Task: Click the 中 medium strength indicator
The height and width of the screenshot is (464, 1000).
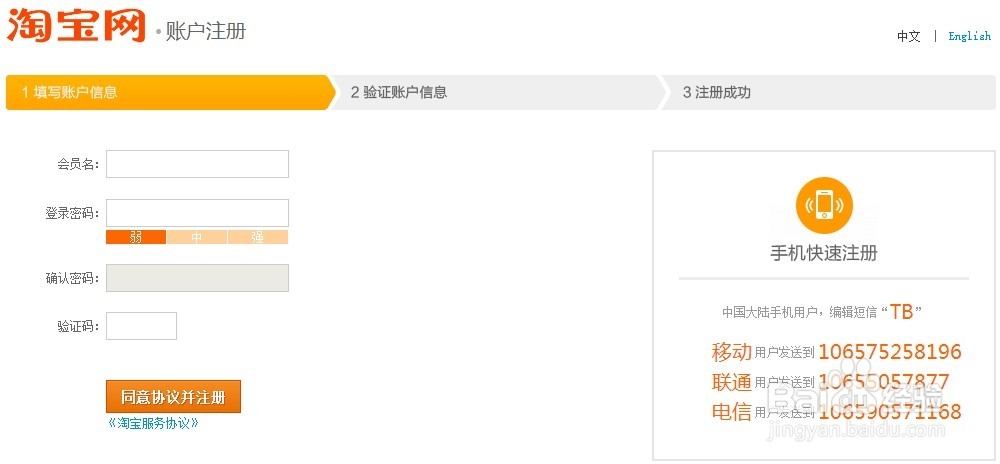Action: tap(197, 237)
